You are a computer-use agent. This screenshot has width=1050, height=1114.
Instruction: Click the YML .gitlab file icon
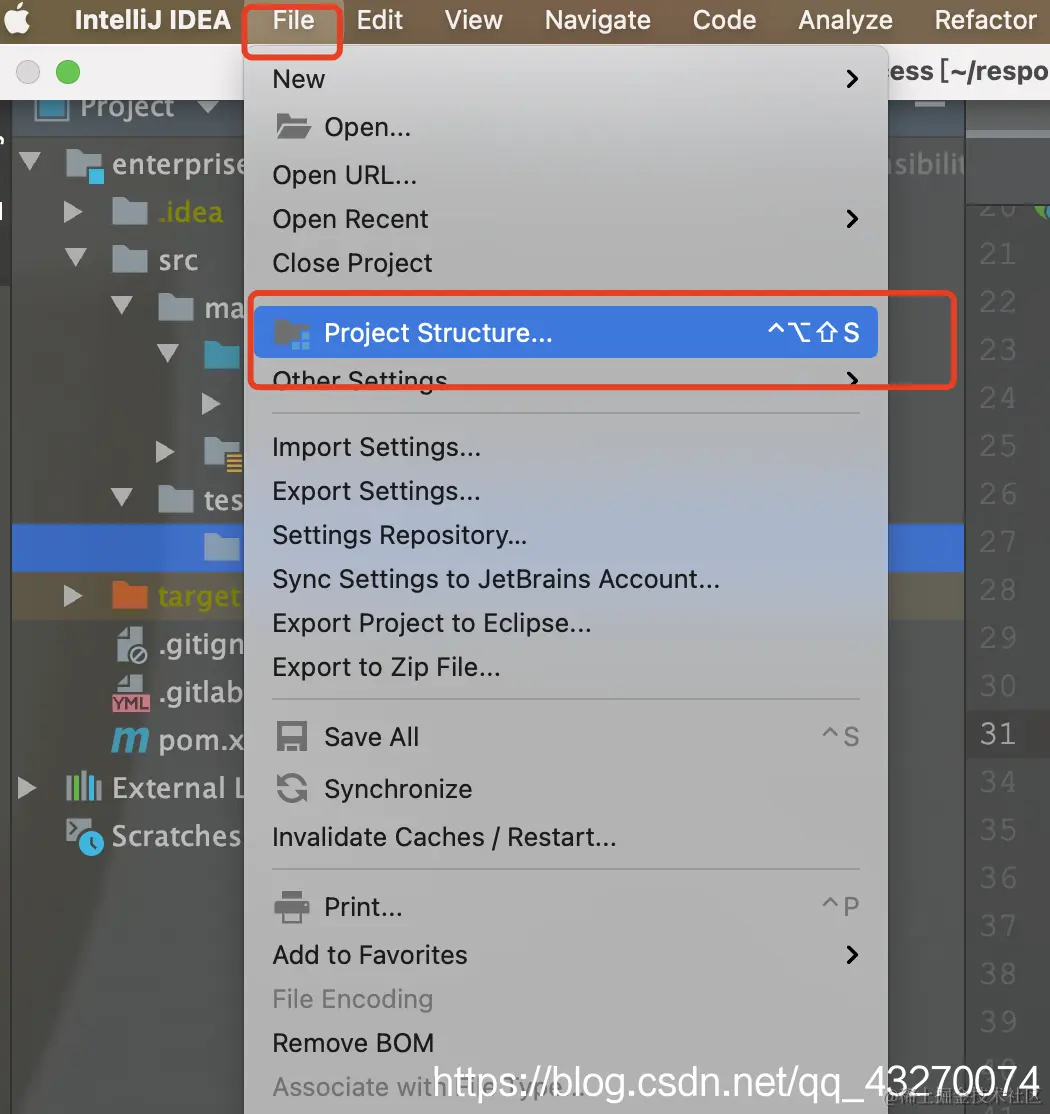point(131,693)
